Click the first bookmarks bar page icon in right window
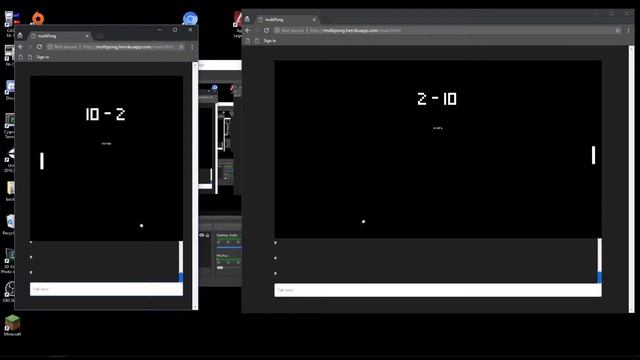This screenshot has width=640, height=360. tap(248, 41)
